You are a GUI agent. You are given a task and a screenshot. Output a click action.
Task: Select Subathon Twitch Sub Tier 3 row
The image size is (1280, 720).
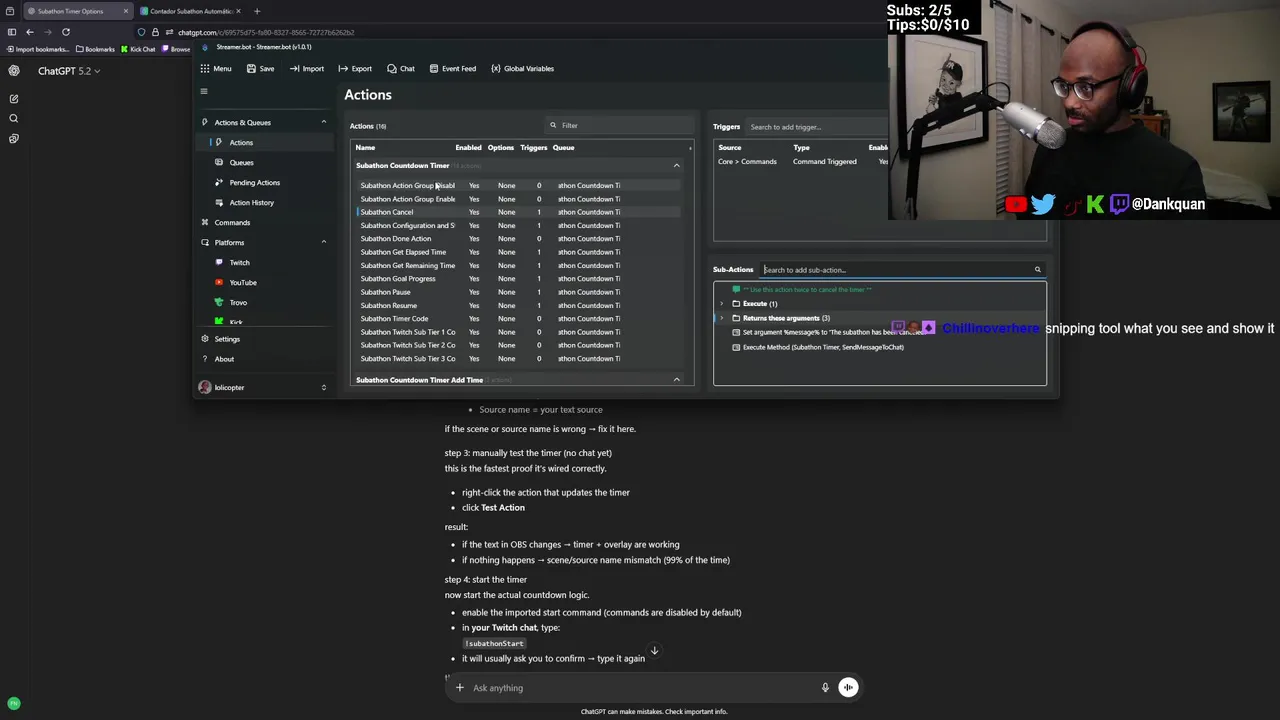tap(518, 358)
